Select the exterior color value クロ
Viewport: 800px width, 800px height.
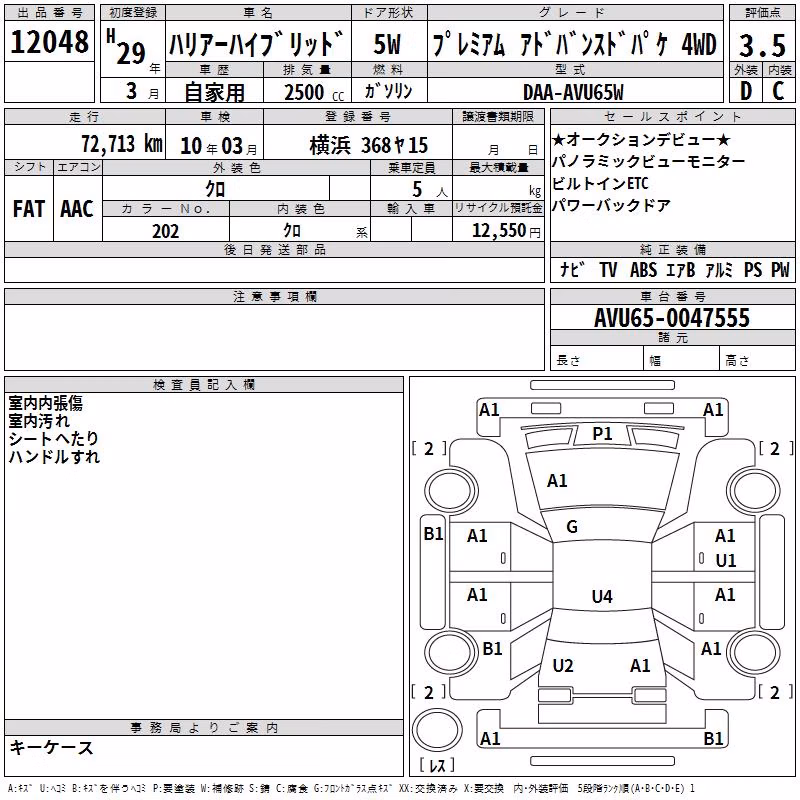215,189
